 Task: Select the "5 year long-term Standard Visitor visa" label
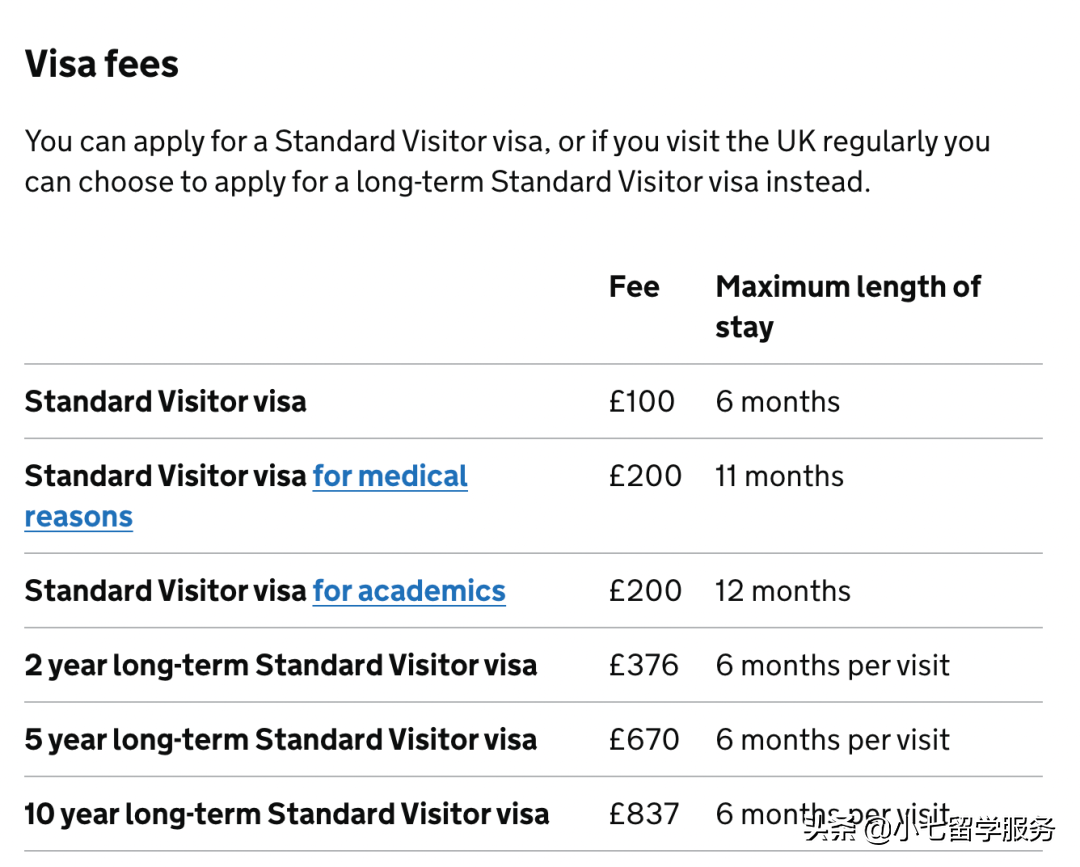coord(281,740)
